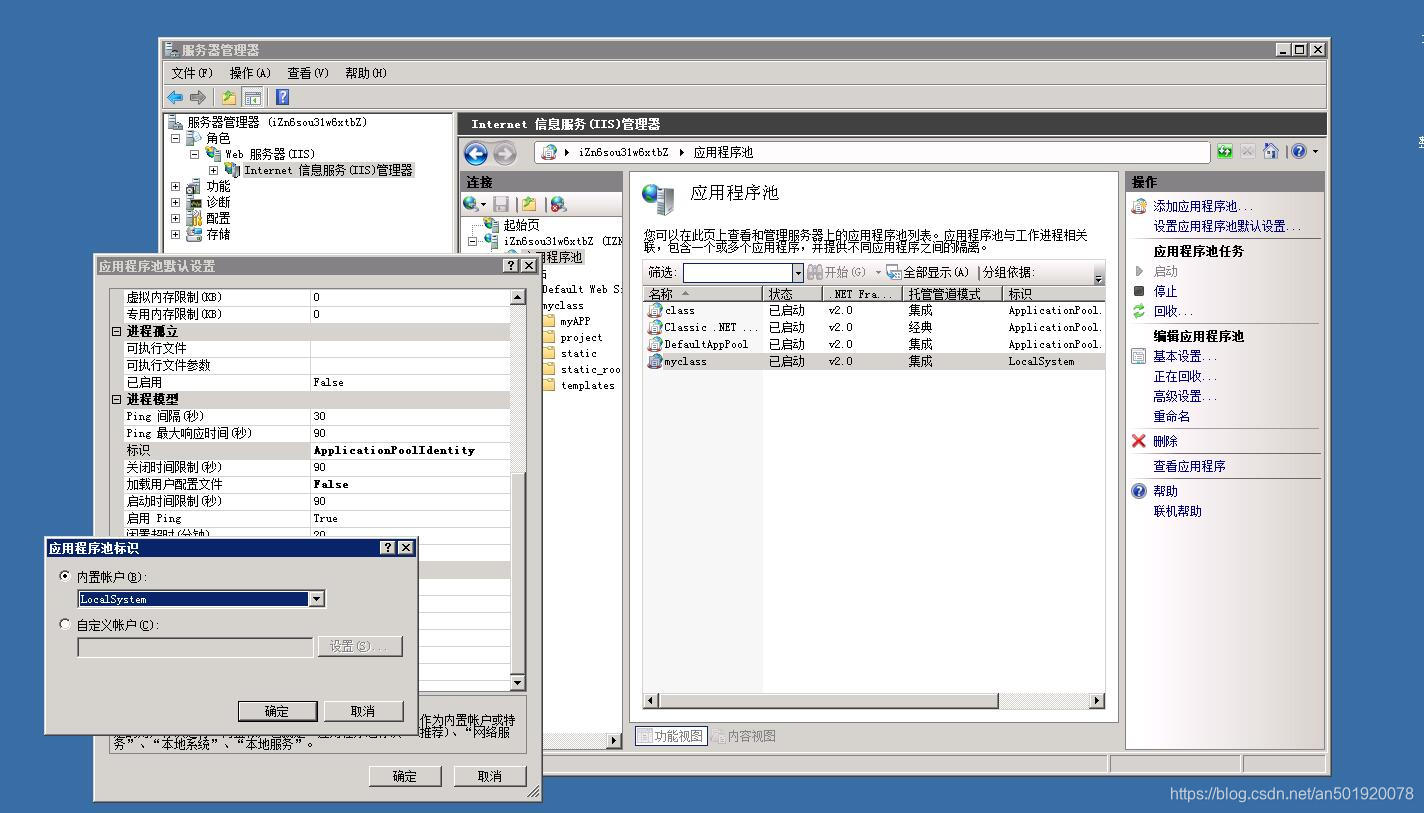Click the blue help icon in IIS navigation bar

tap(1299, 152)
